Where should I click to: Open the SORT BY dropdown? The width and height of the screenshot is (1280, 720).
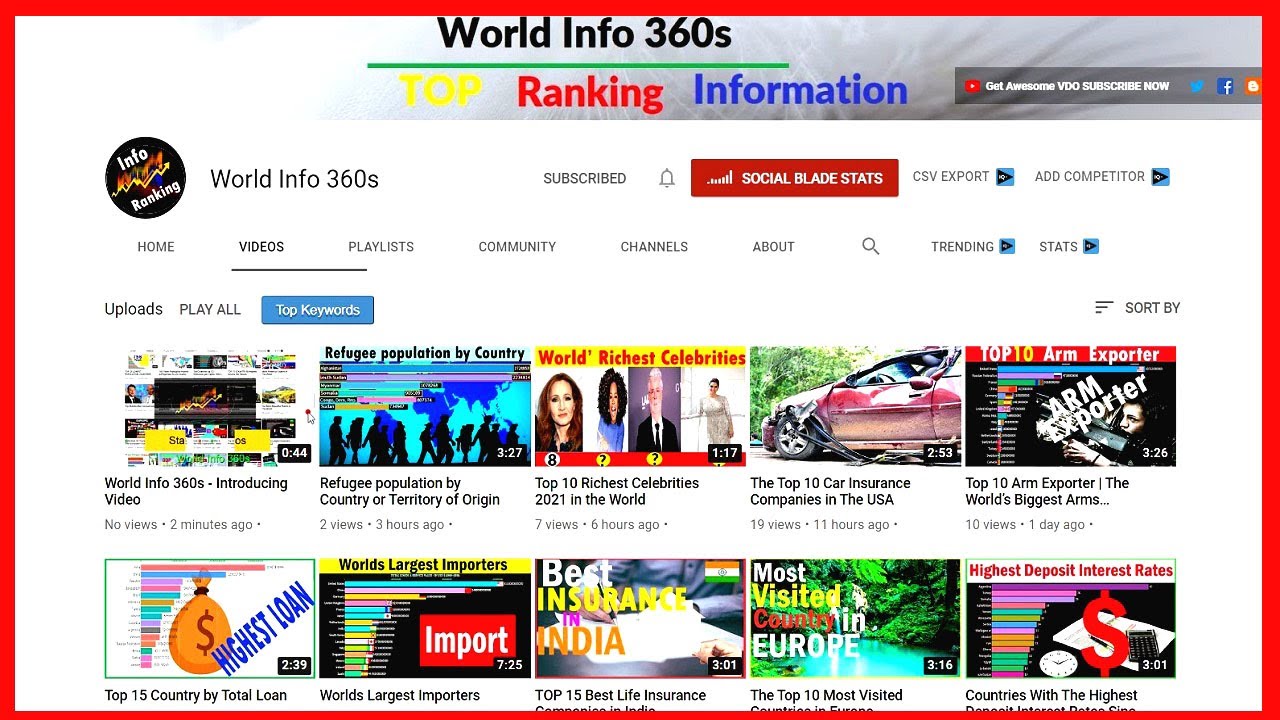1138,308
